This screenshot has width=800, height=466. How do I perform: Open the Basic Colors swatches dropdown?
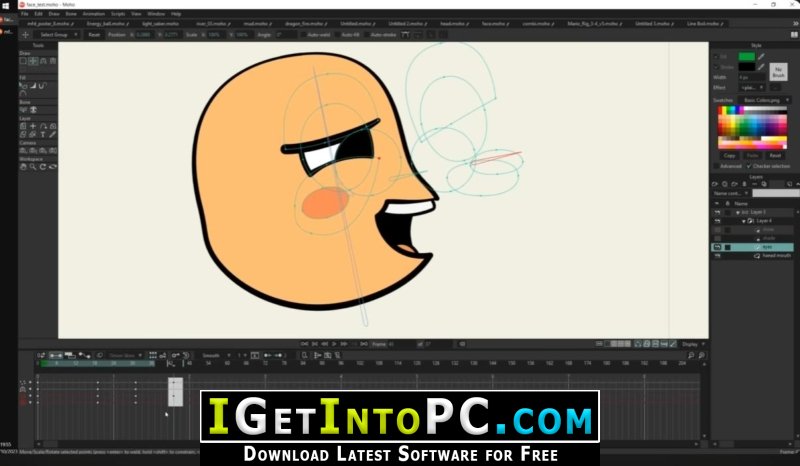click(765, 100)
